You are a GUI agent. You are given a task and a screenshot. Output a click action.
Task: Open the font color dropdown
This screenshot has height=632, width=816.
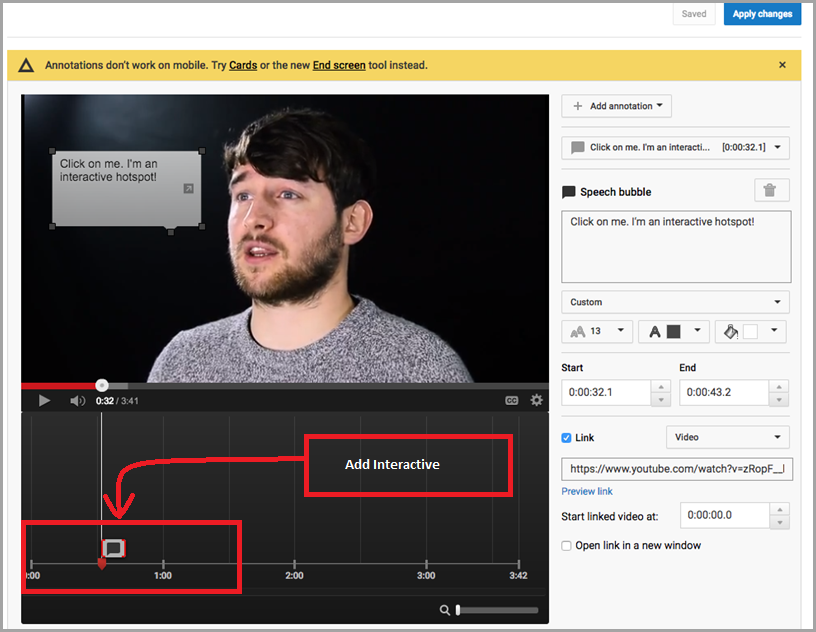(674, 331)
